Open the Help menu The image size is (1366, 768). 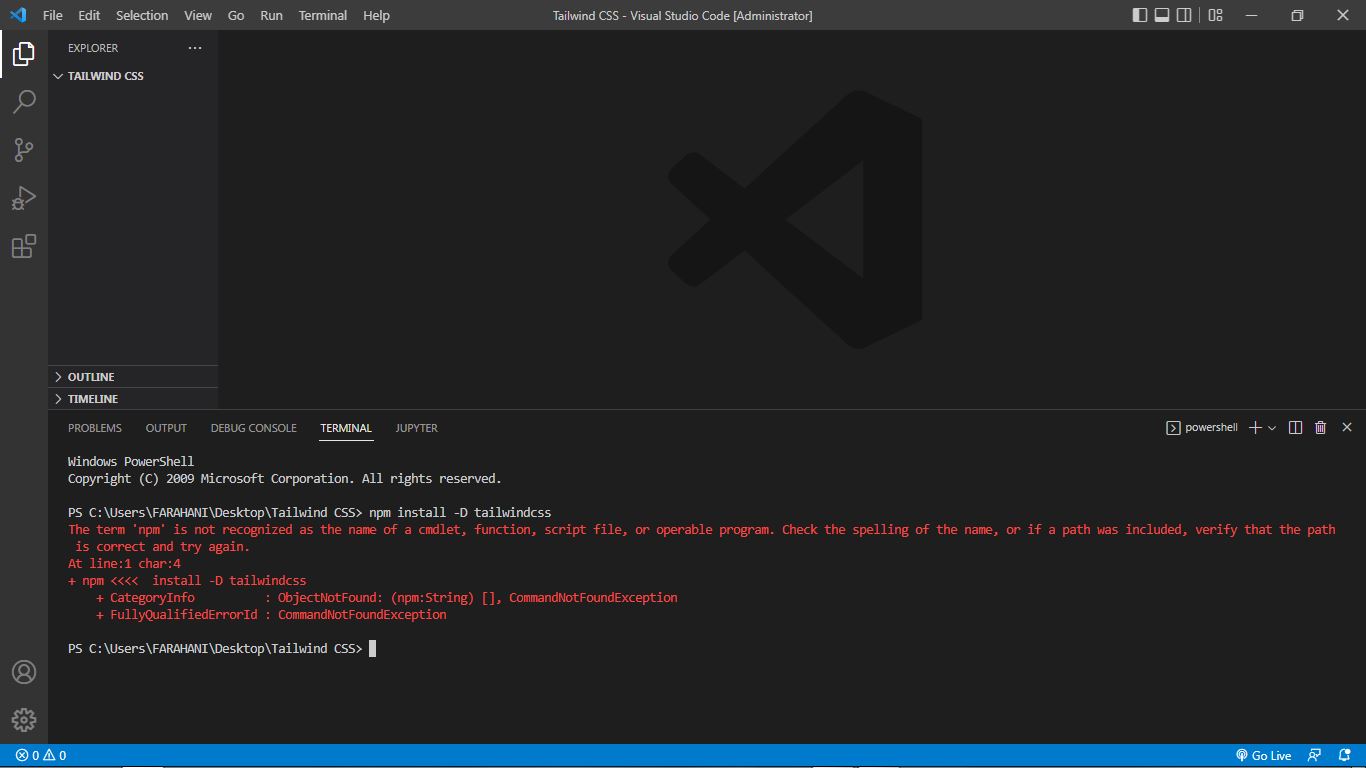[376, 15]
